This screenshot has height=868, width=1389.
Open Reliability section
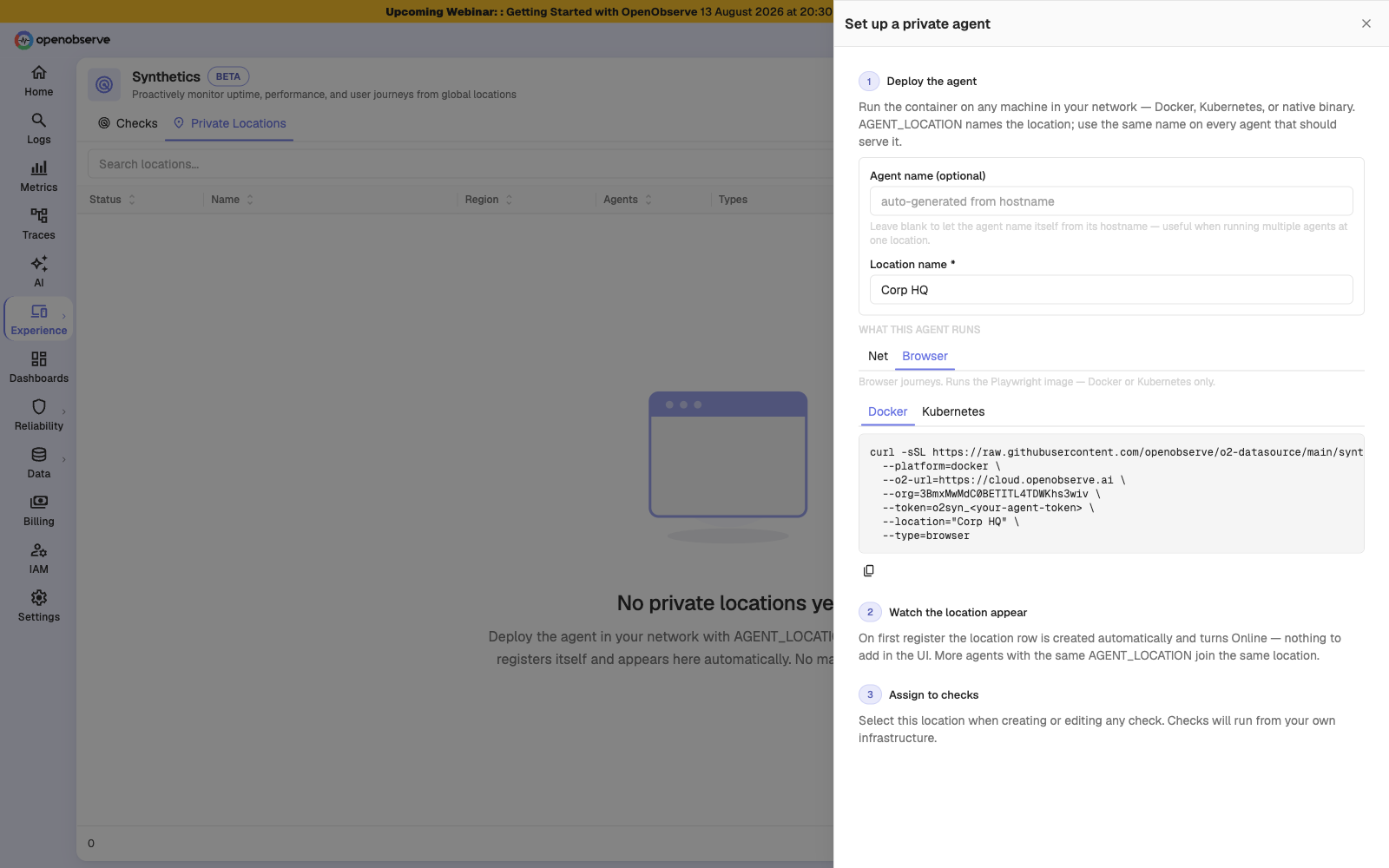click(38, 415)
